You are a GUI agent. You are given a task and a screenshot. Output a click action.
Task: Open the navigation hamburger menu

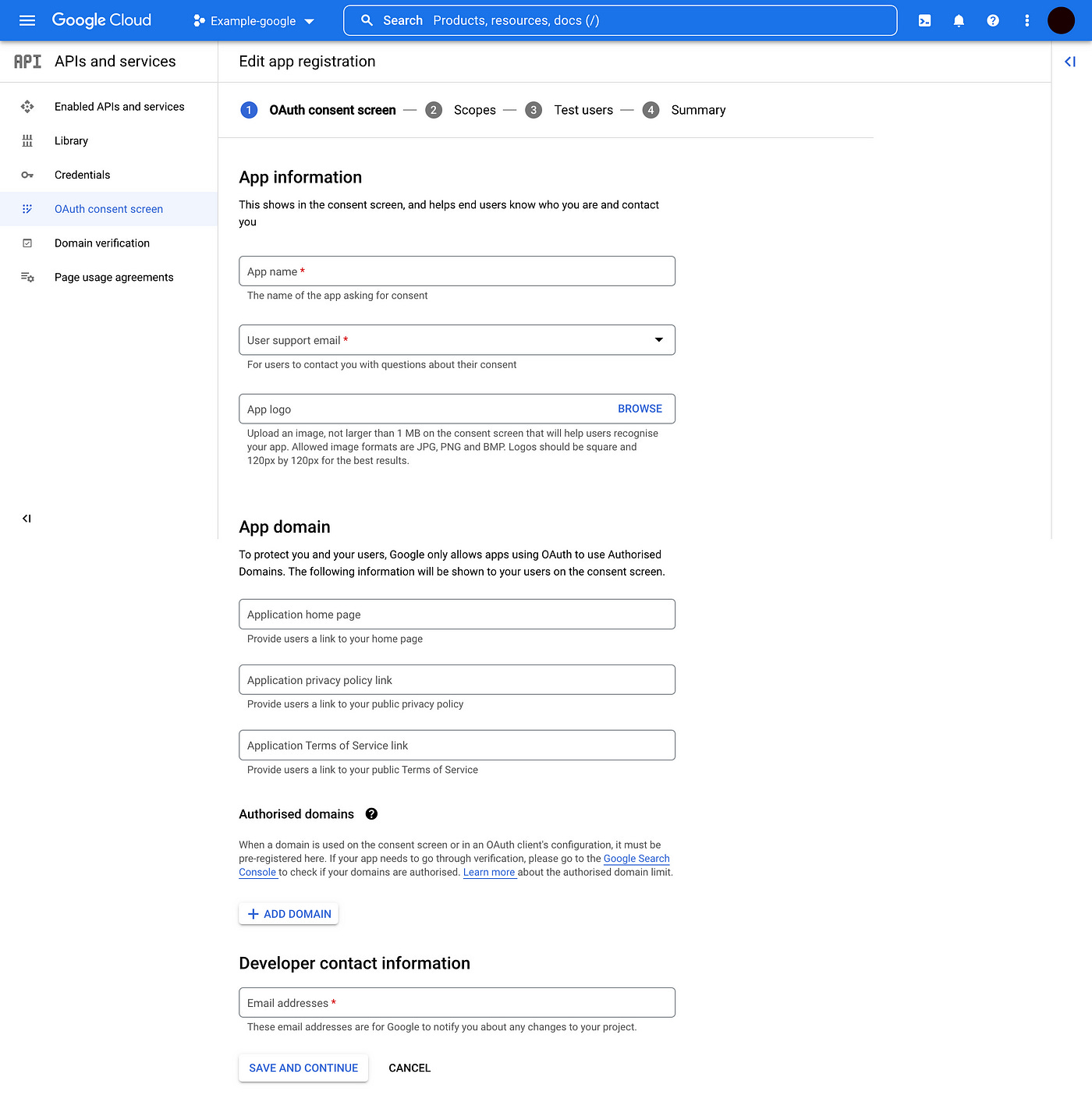(27, 20)
